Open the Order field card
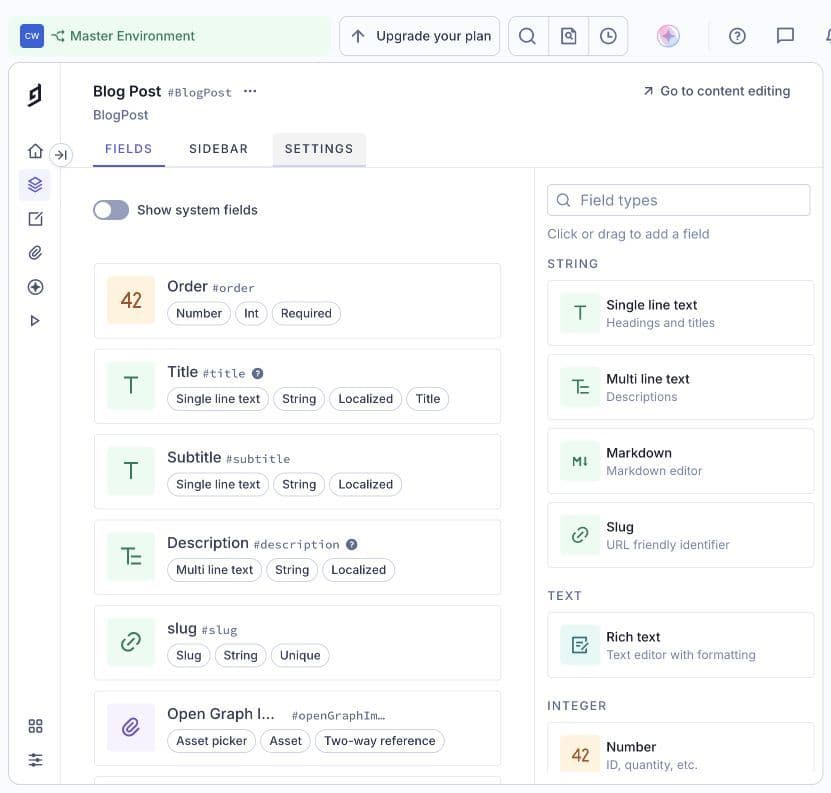The image size is (831, 793). click(297, 301)
